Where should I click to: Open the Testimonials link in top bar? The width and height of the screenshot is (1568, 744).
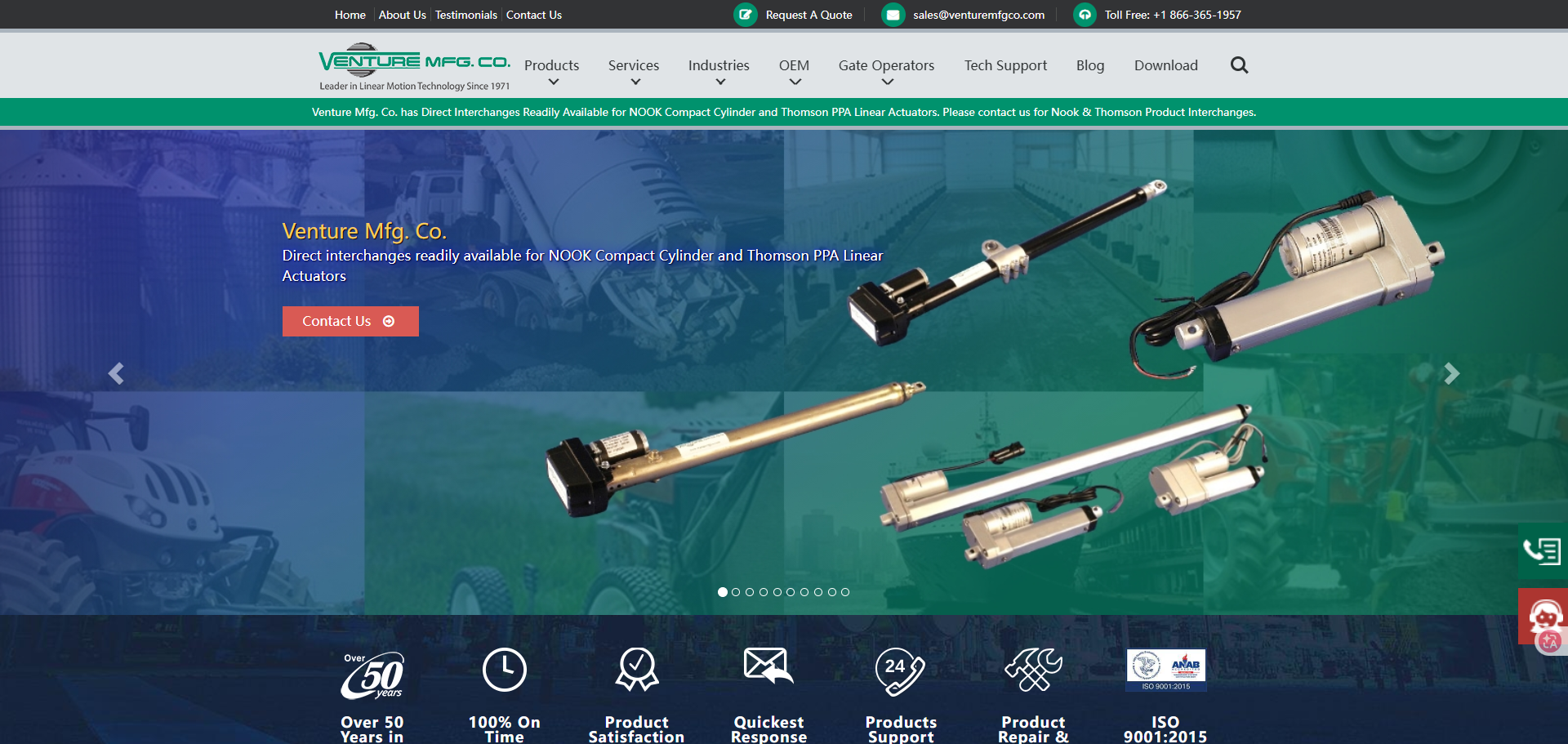[x=465, y=15]
